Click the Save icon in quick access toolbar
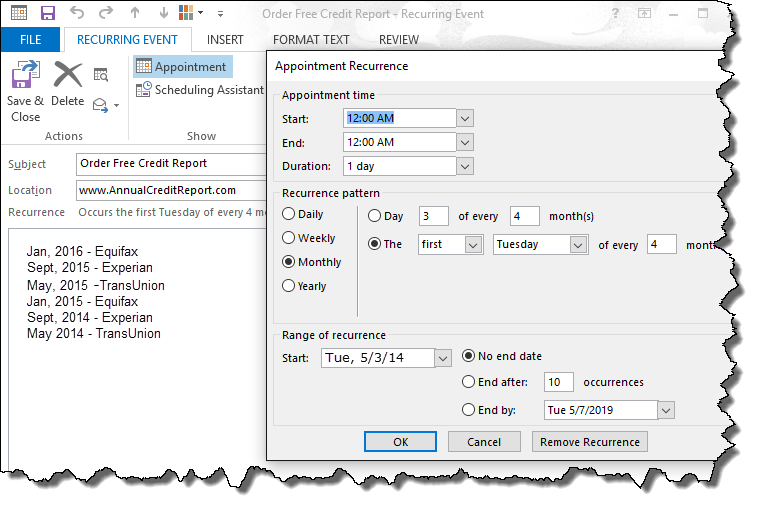The image size is (761, 510). point(47,14)
